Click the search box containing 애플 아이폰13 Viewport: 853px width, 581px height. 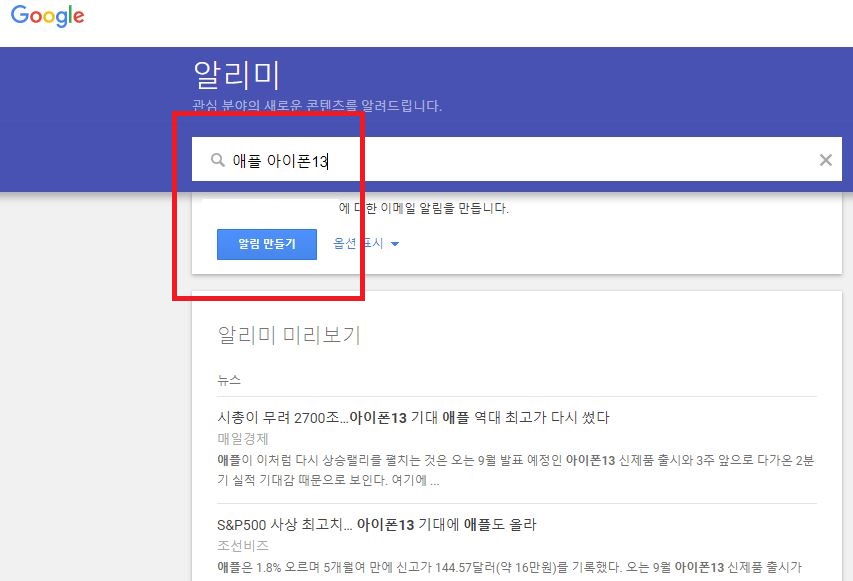(516, 159)
